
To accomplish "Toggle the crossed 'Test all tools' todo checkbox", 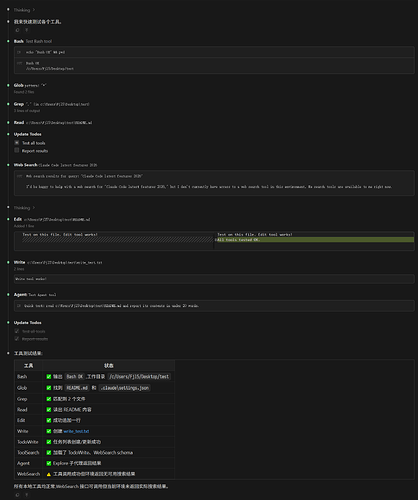I will point(17,143).
